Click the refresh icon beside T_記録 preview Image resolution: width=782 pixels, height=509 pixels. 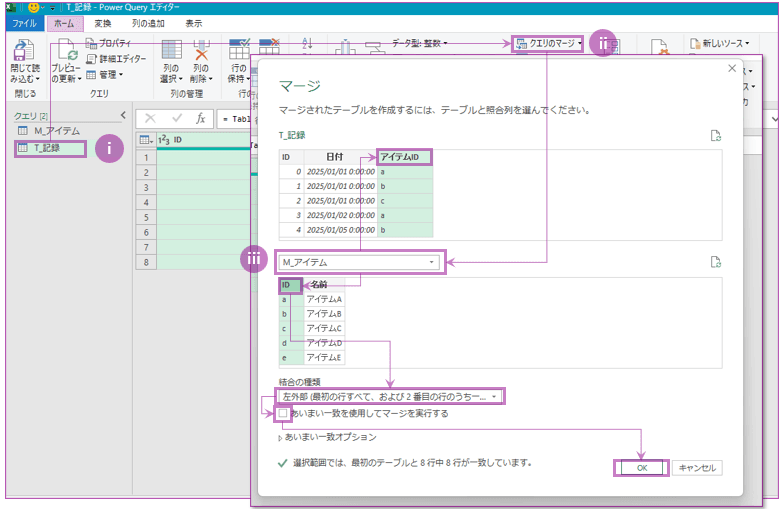[715, 136]
